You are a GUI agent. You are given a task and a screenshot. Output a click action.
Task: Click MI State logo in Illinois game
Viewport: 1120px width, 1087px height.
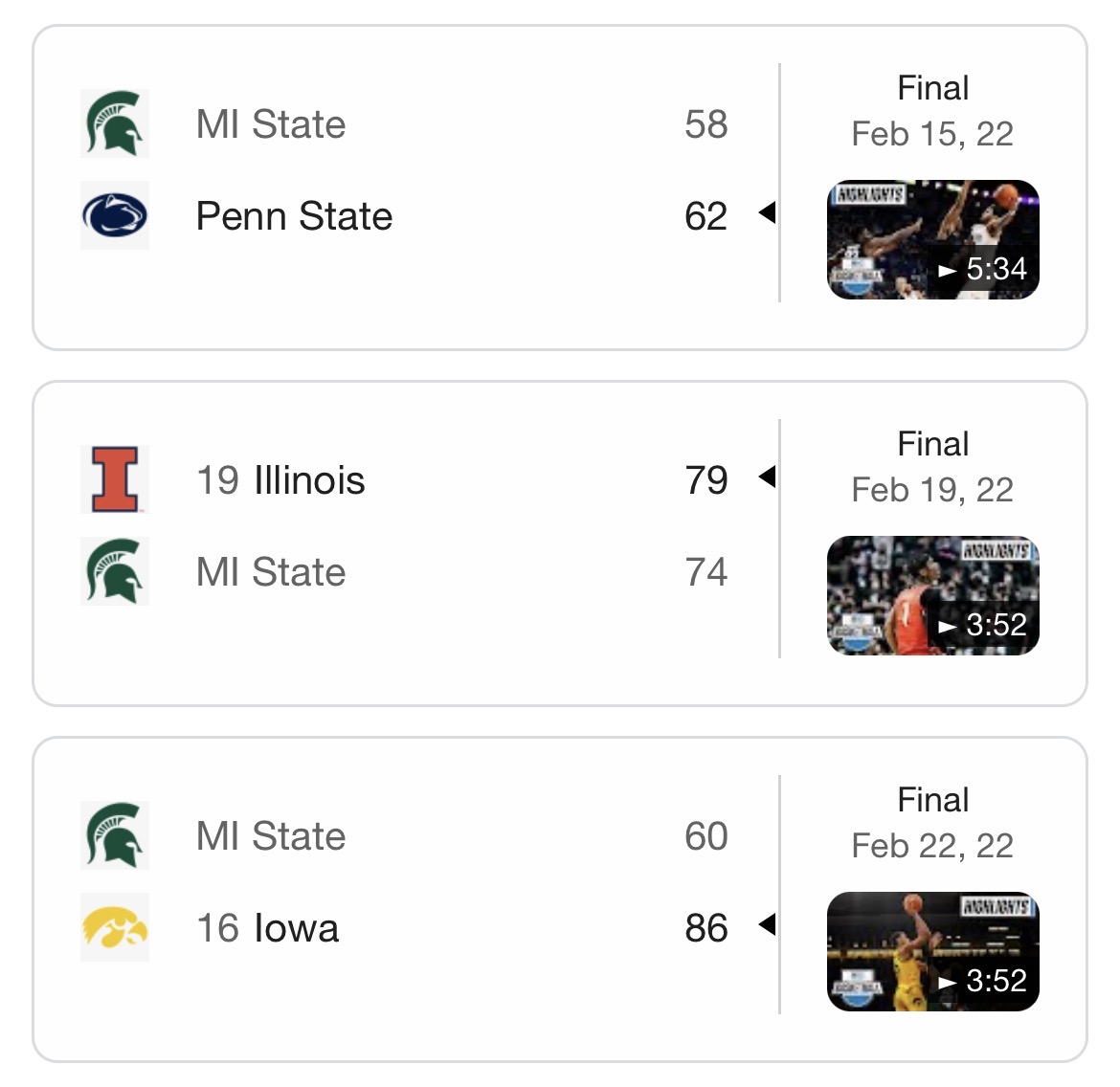(115, 571)
